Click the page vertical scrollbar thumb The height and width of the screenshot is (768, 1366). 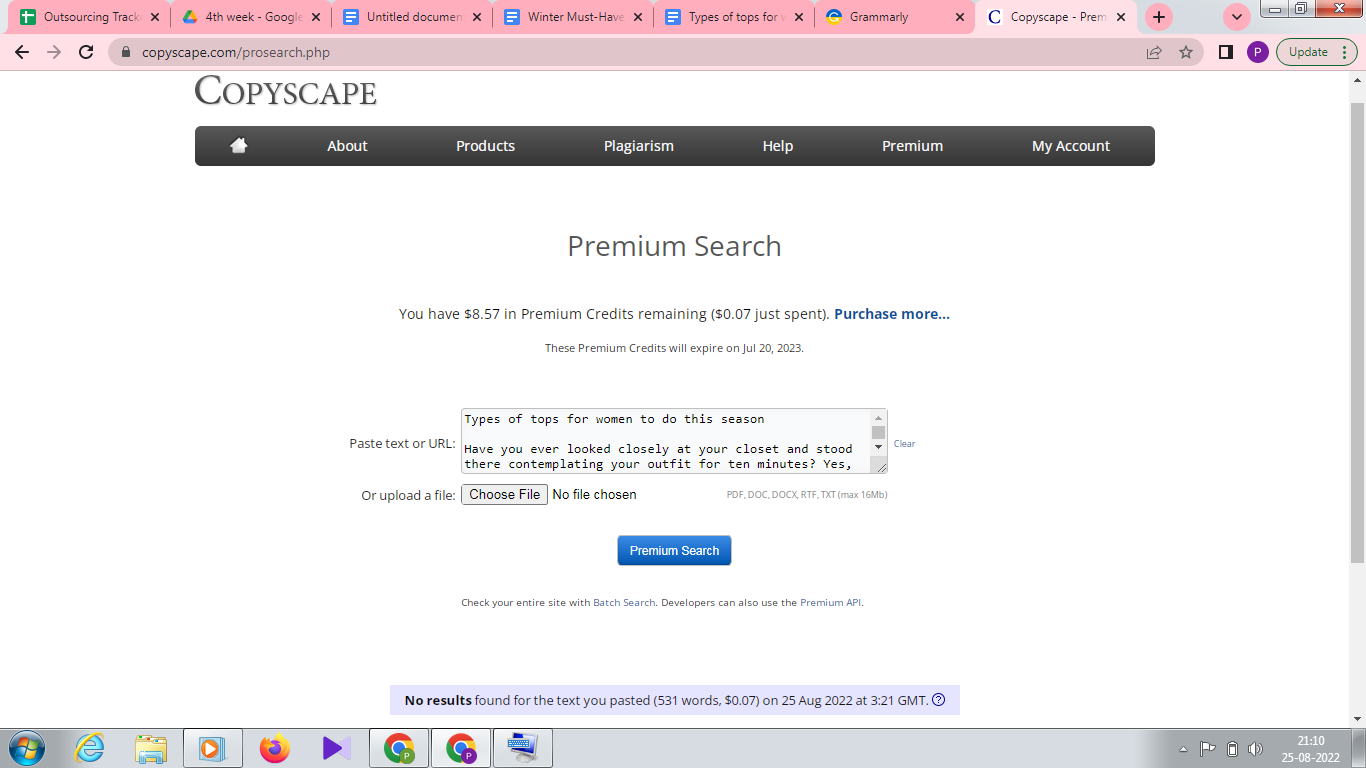tap(1357, 333)
